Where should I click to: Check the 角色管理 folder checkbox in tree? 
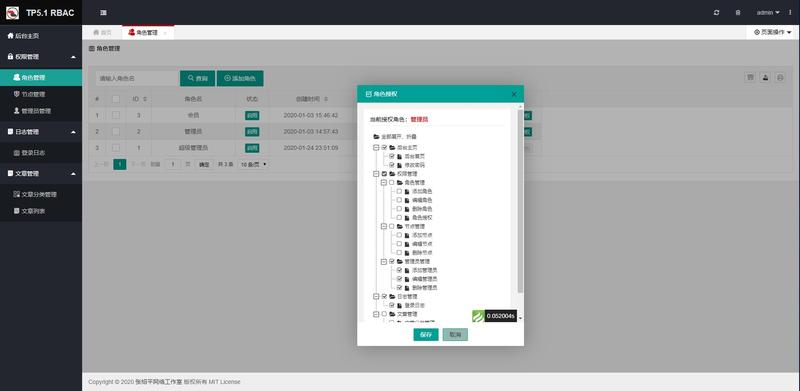point(392,182)
